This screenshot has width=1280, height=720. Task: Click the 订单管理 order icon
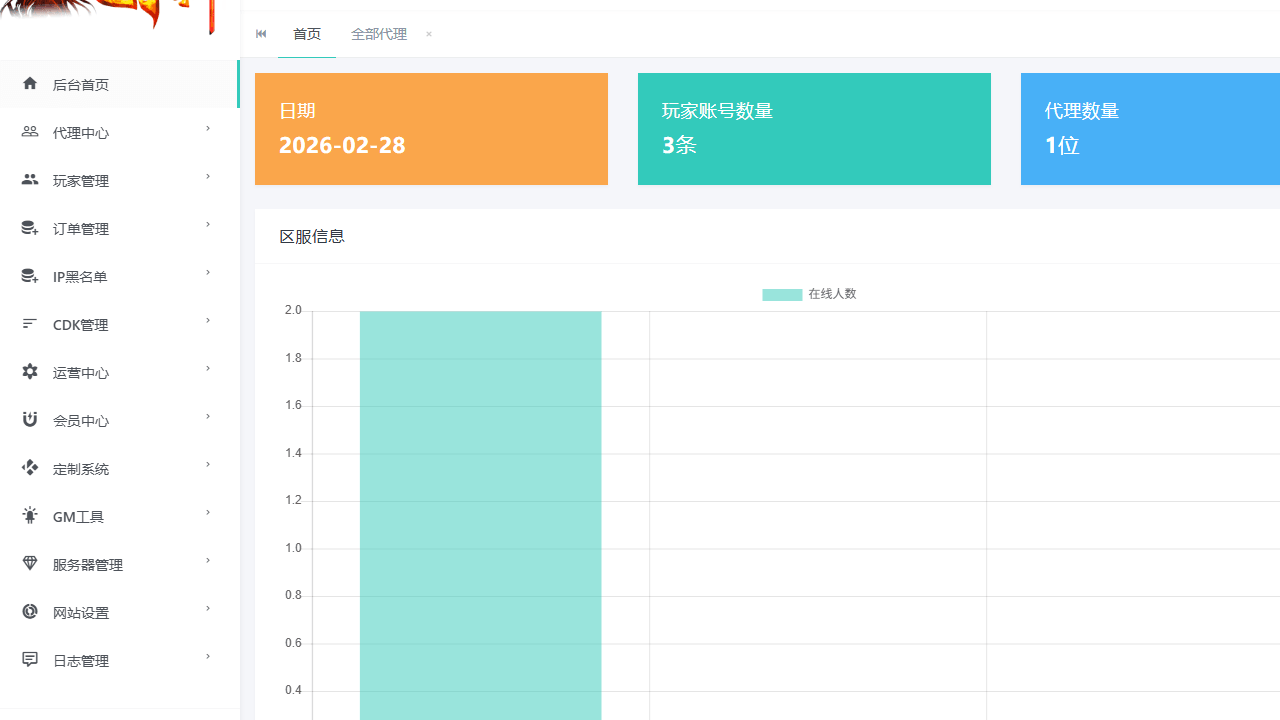[x=29, y=227]
